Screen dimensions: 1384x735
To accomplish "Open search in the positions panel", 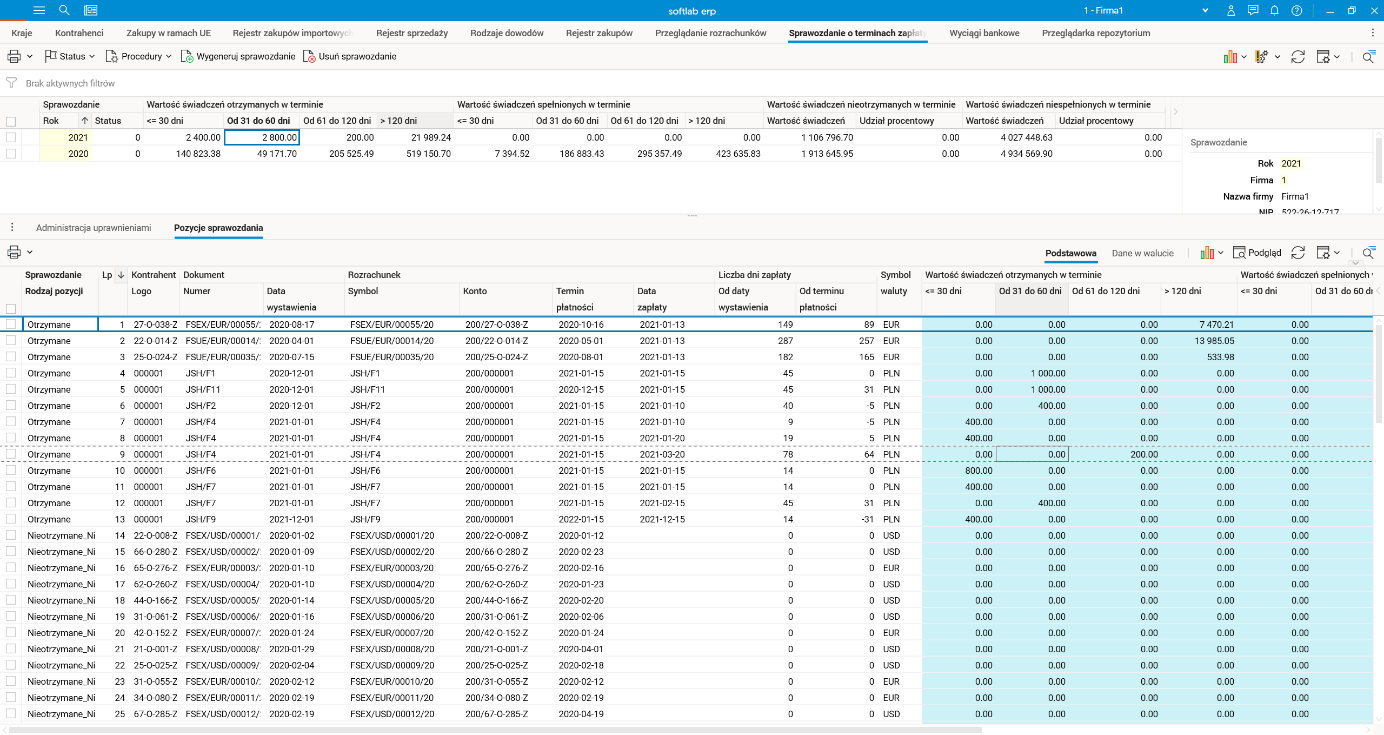I will pyautogui.click(x=1368, y=253).
